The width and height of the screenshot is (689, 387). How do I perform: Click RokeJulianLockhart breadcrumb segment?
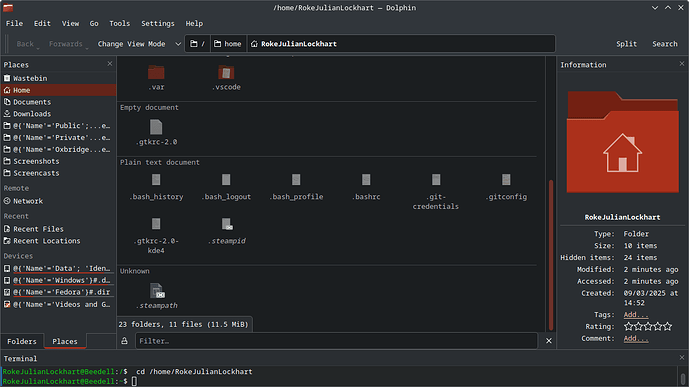(294, 44)
